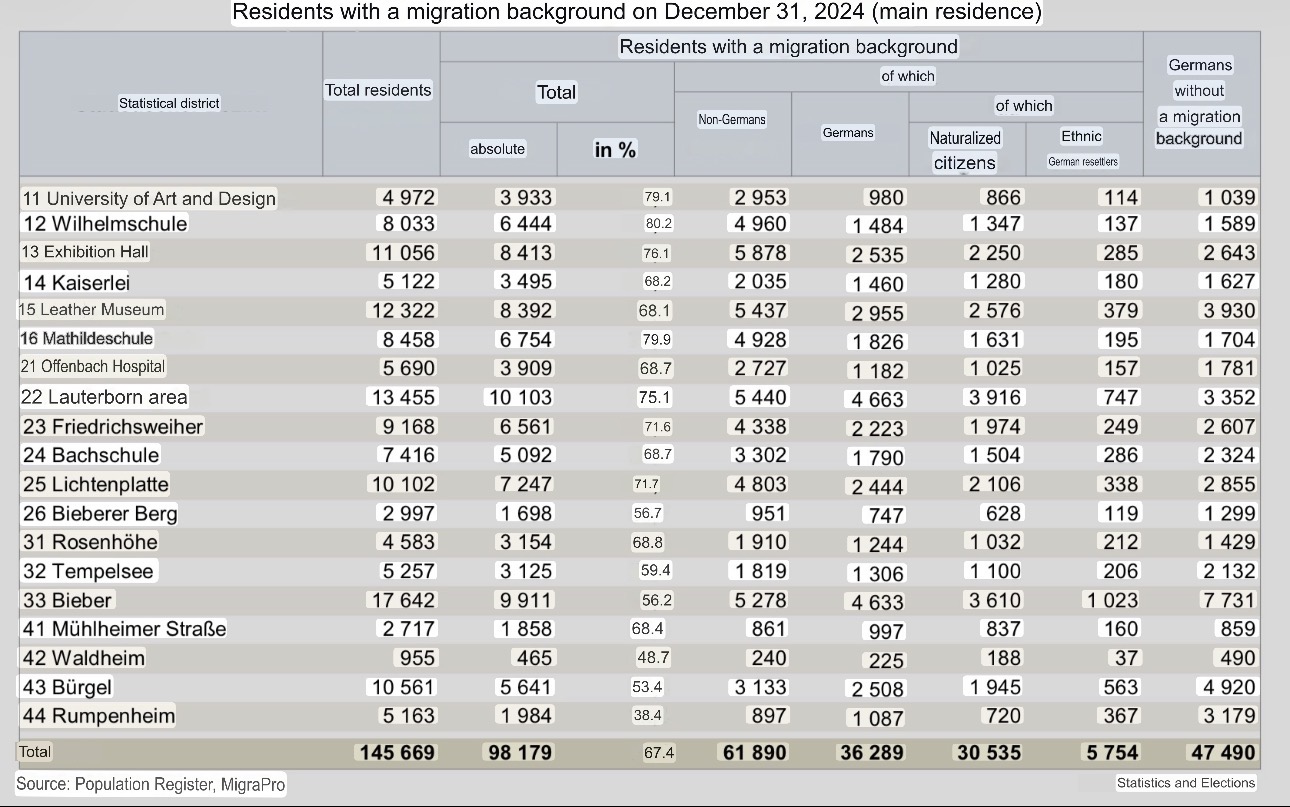Click the 'Total' label in the bottom summary row

click(x=35, y=751)
